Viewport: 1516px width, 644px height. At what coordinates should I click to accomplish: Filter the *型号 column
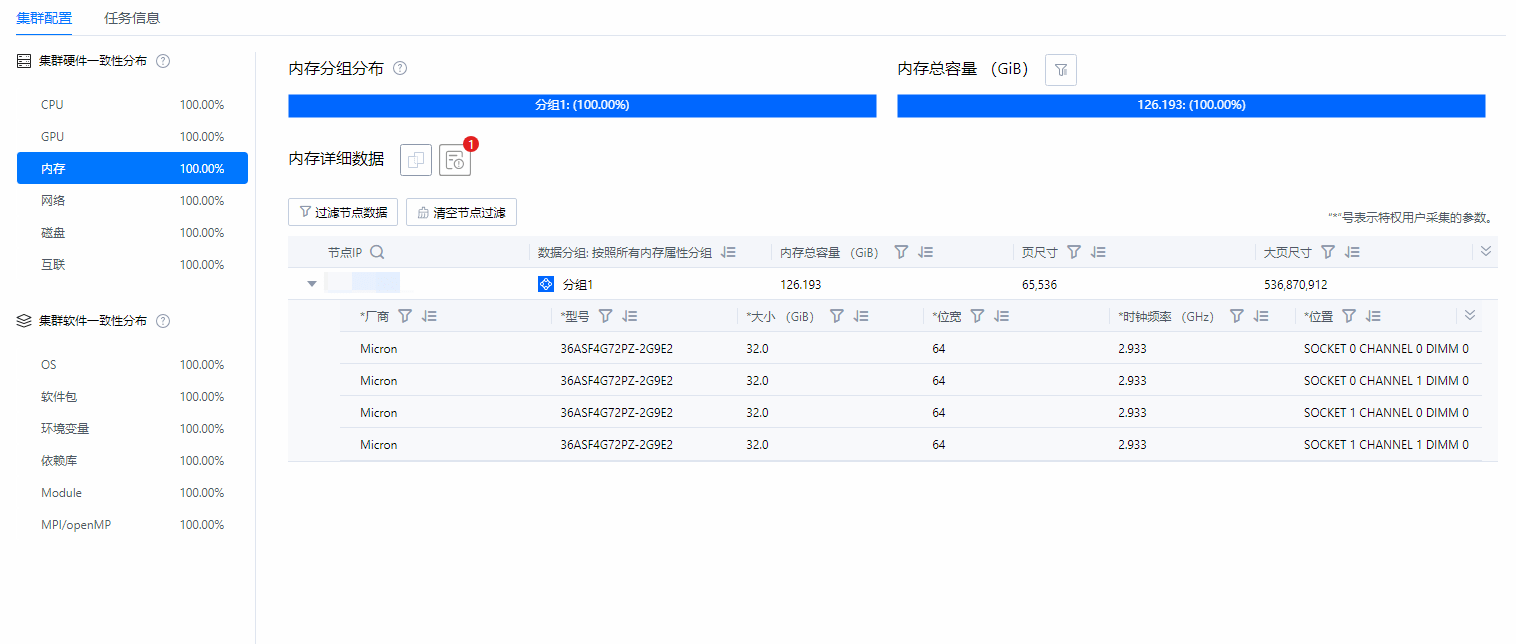(605, 316)
